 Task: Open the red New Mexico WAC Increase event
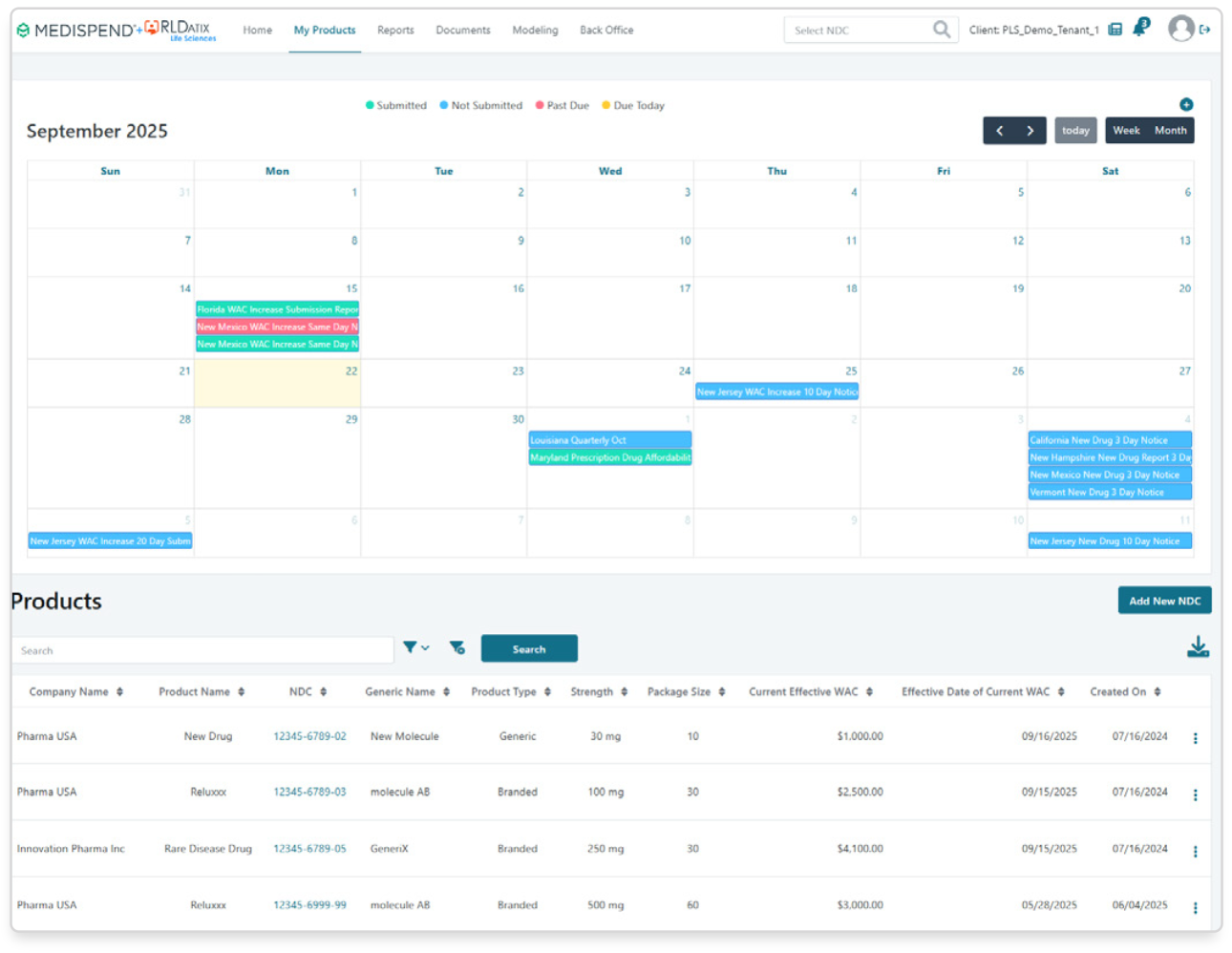(x=277, y=327)
